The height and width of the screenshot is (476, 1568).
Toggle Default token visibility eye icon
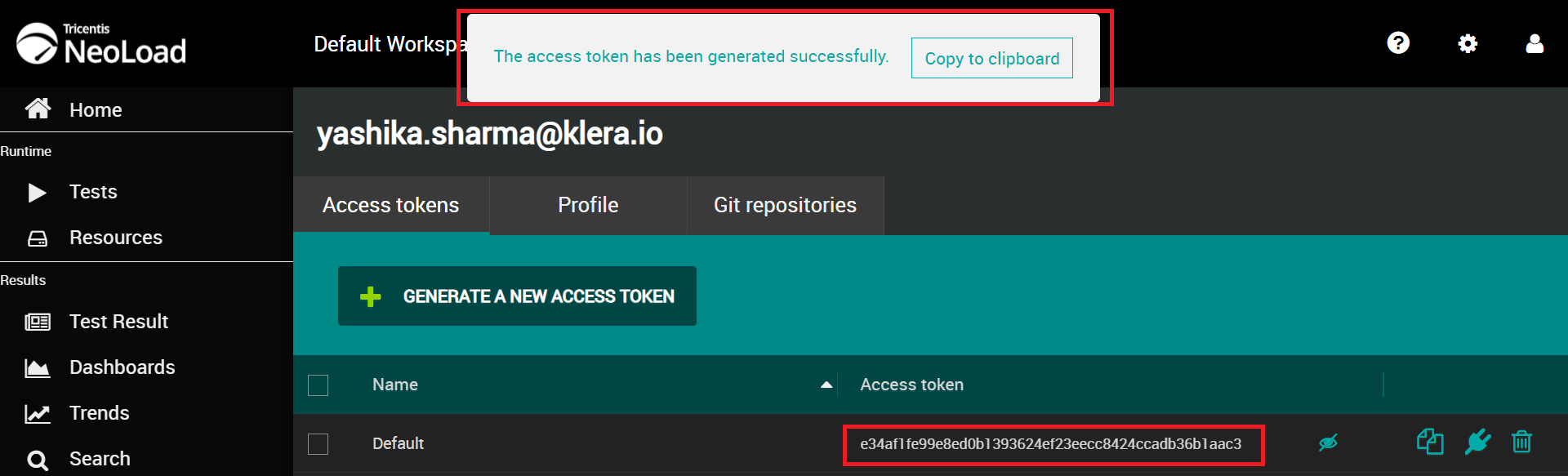[x=1328, y=443]
